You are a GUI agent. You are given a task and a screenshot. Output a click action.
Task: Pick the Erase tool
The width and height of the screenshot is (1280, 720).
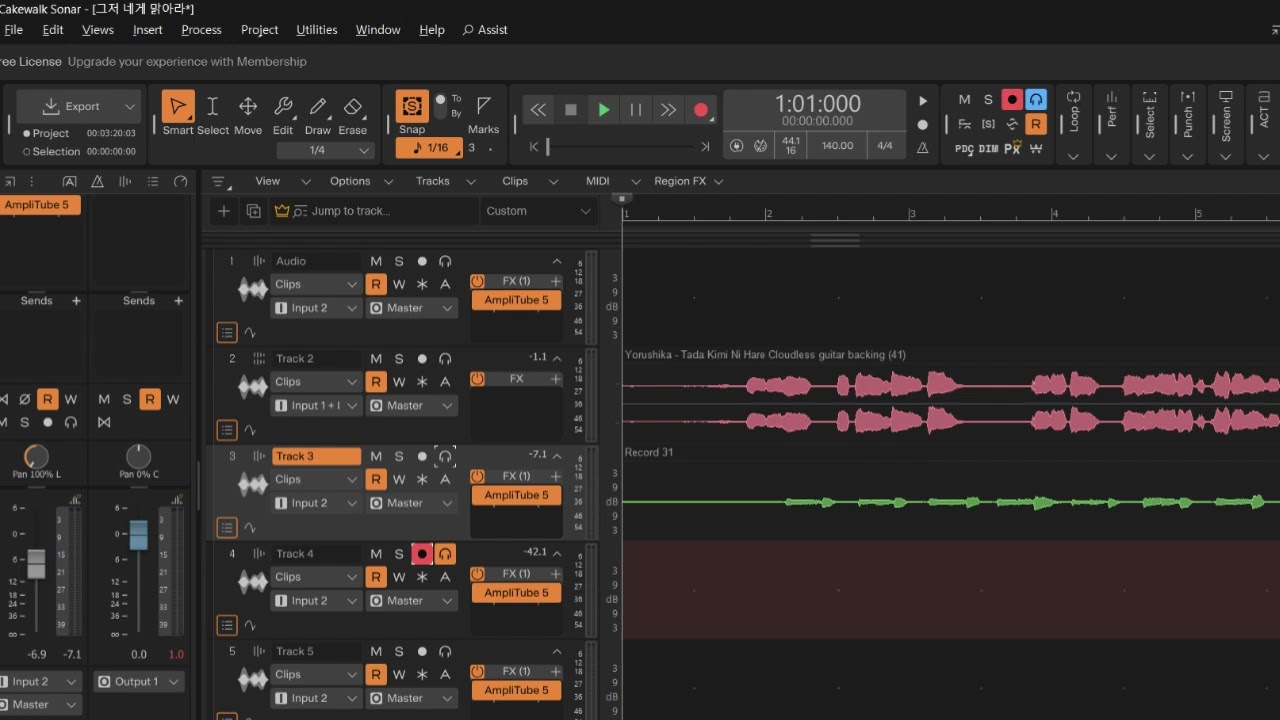352,107
